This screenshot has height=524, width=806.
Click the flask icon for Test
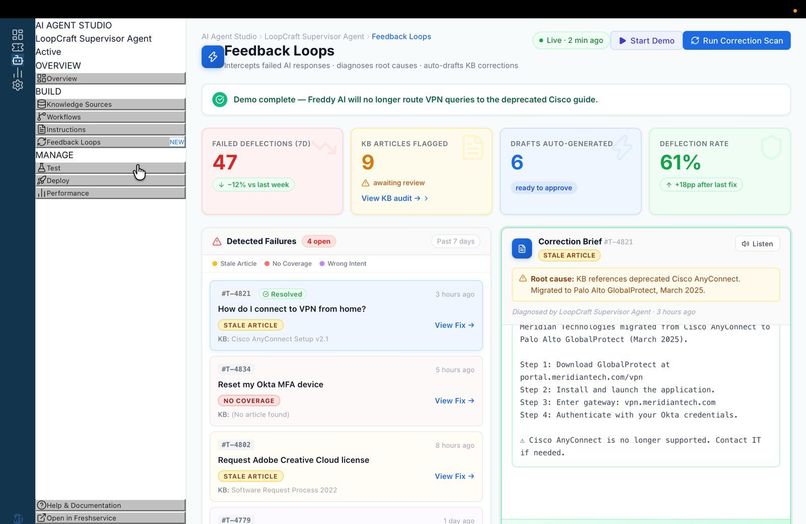(x=42, y=168)
